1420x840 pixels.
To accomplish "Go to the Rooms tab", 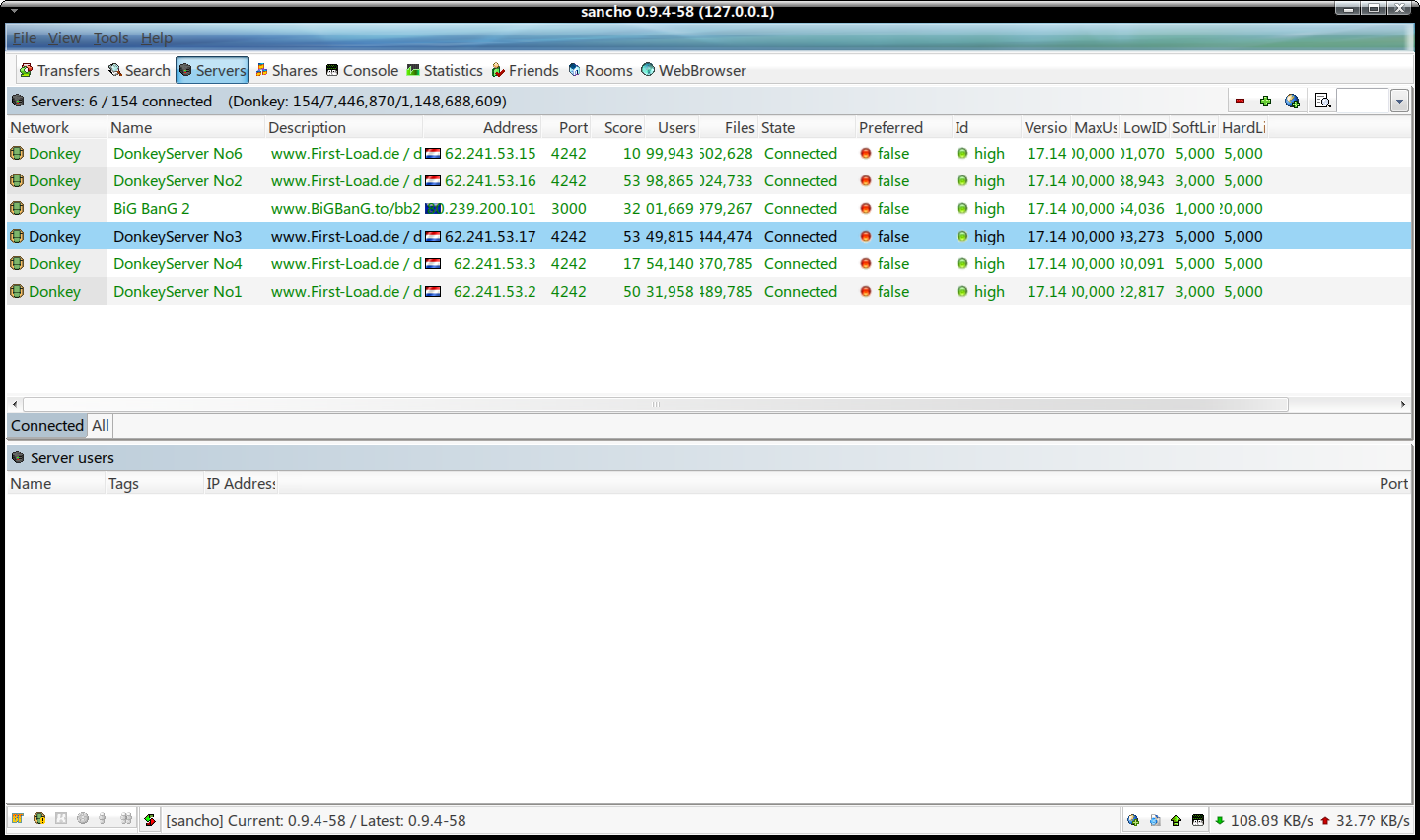I will click(601, 70).
